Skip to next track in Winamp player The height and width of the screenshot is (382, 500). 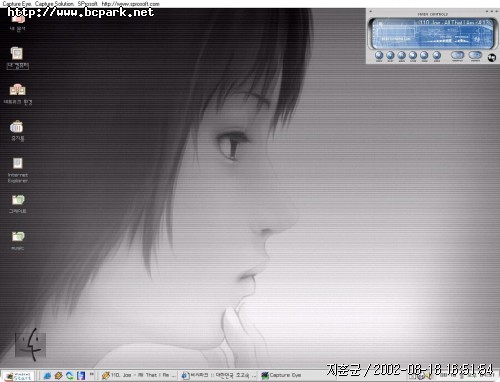424,55
